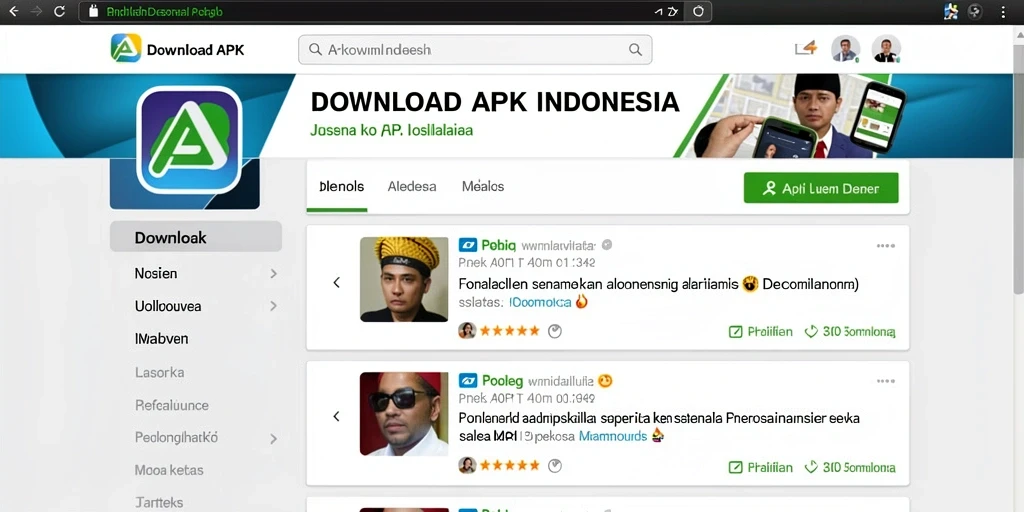Screen dimensions: 1024x512
Task: Open the Pooleg author name link
Action: tap(503, 380)
